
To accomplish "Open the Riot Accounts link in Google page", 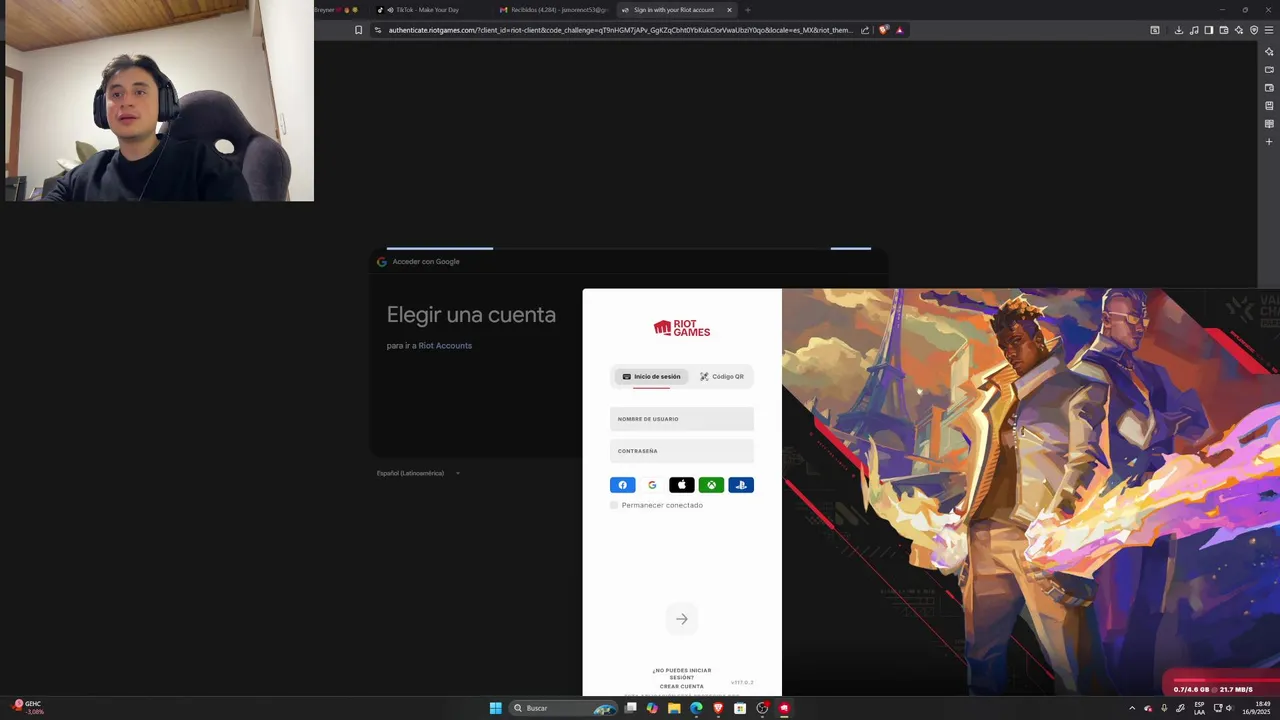I will pyautogui.click(x=445, y=346).
